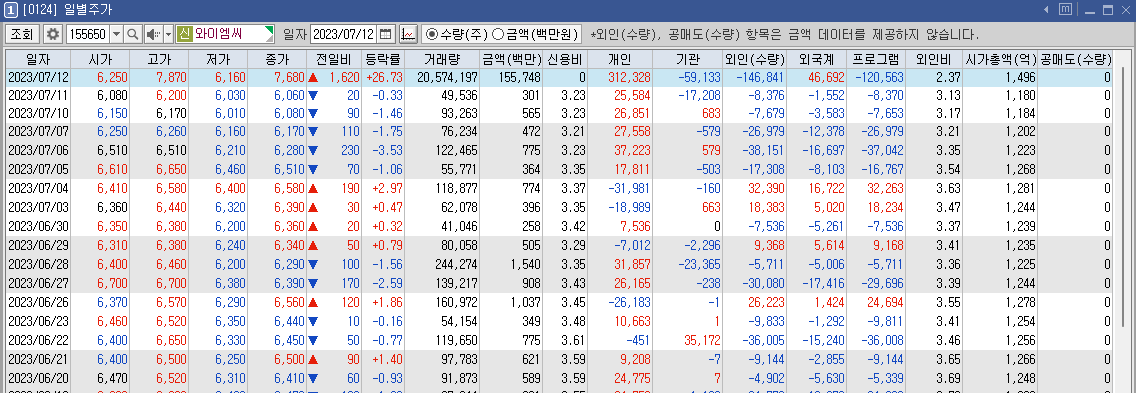Select 금액(백만원) radio option
Viewport: 1136px width, 393px height.
pyautogui.click(x=535, y=34)
